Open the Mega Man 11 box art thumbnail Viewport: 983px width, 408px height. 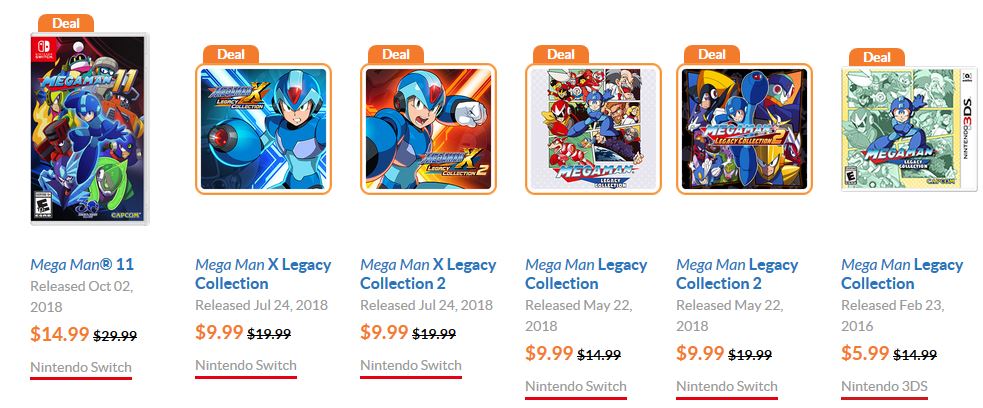[x=90, y=128]
